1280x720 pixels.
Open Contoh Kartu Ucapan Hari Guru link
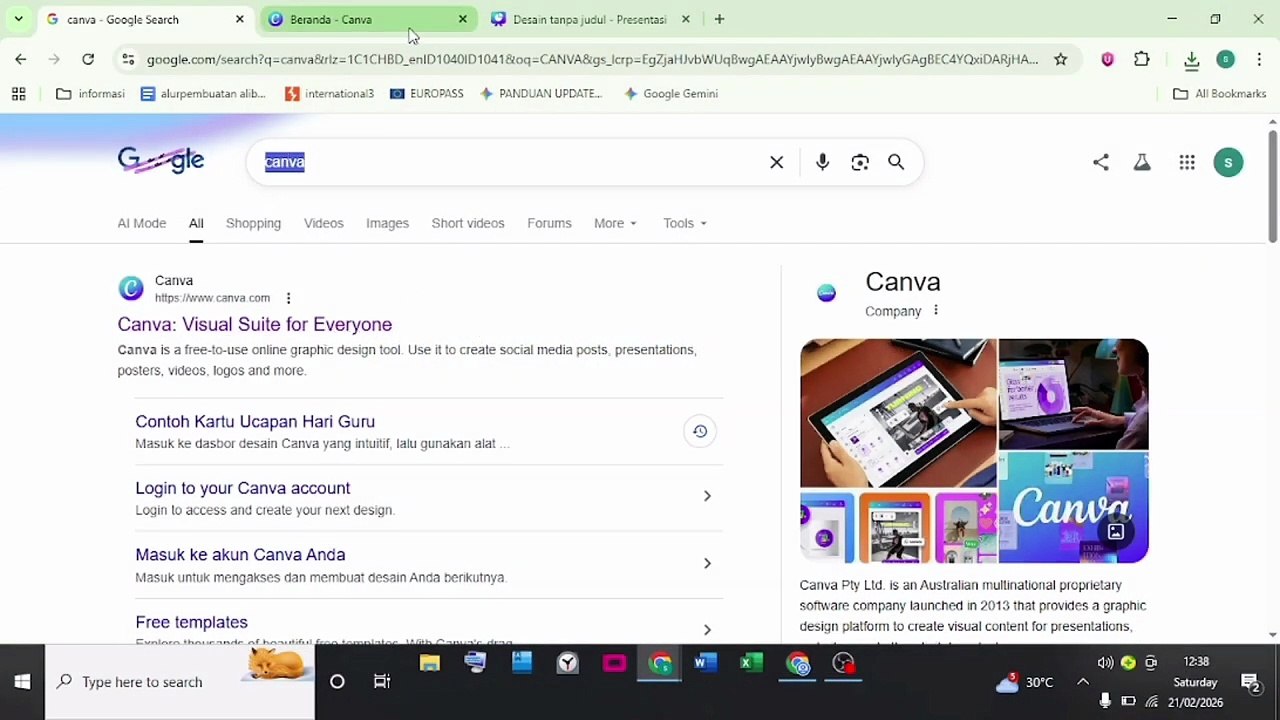click(x=255, y=422)
